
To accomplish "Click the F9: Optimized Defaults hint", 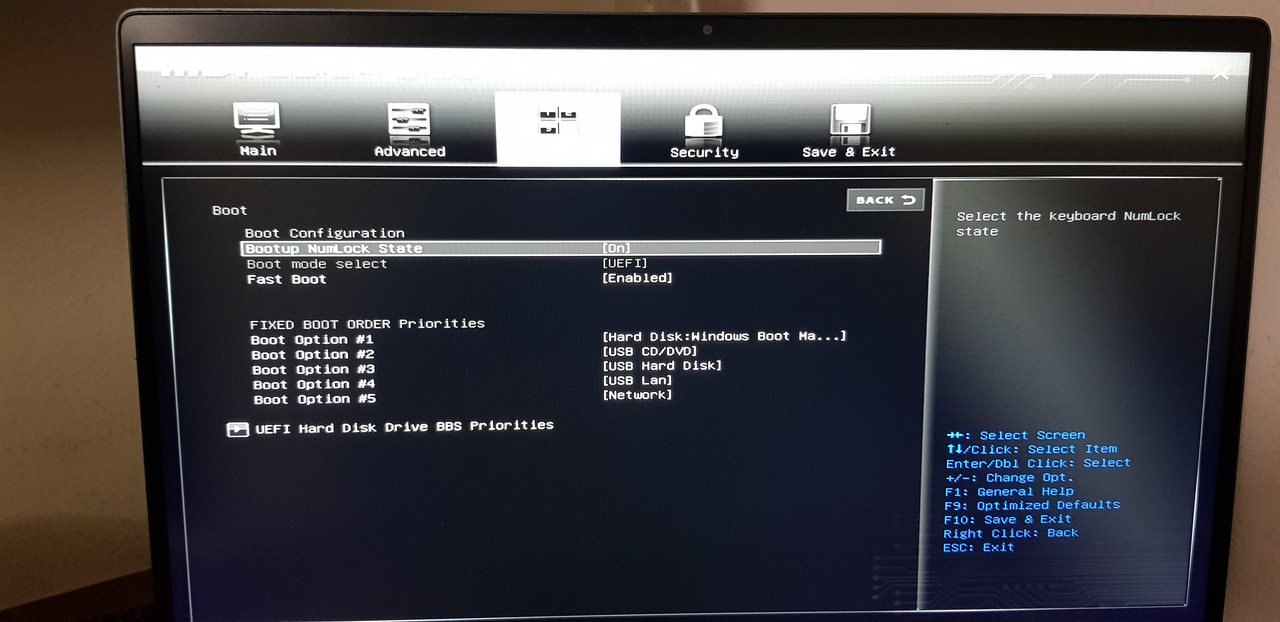I will pos(1032,506).
